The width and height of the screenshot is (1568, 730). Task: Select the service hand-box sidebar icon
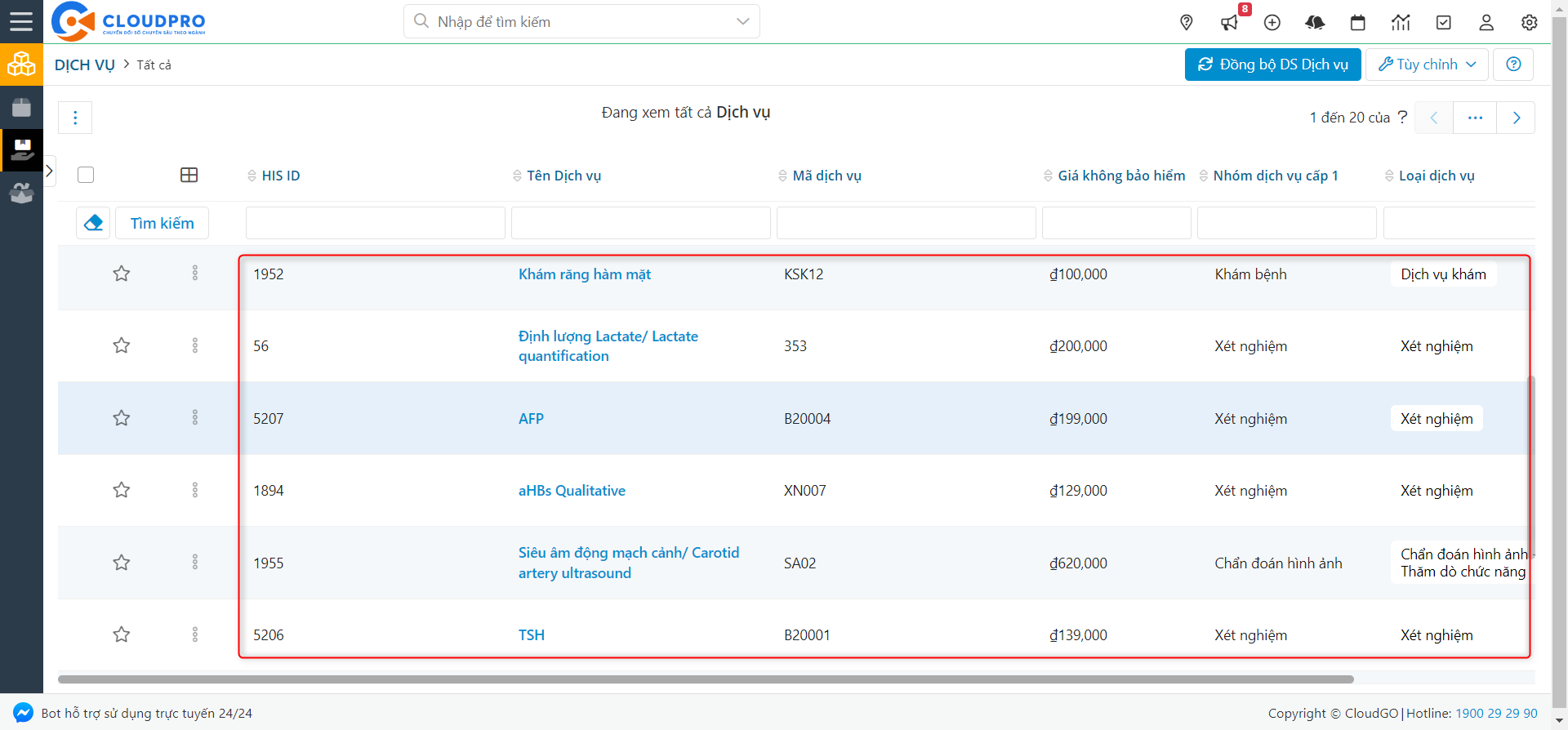click(x=21, y=150)
